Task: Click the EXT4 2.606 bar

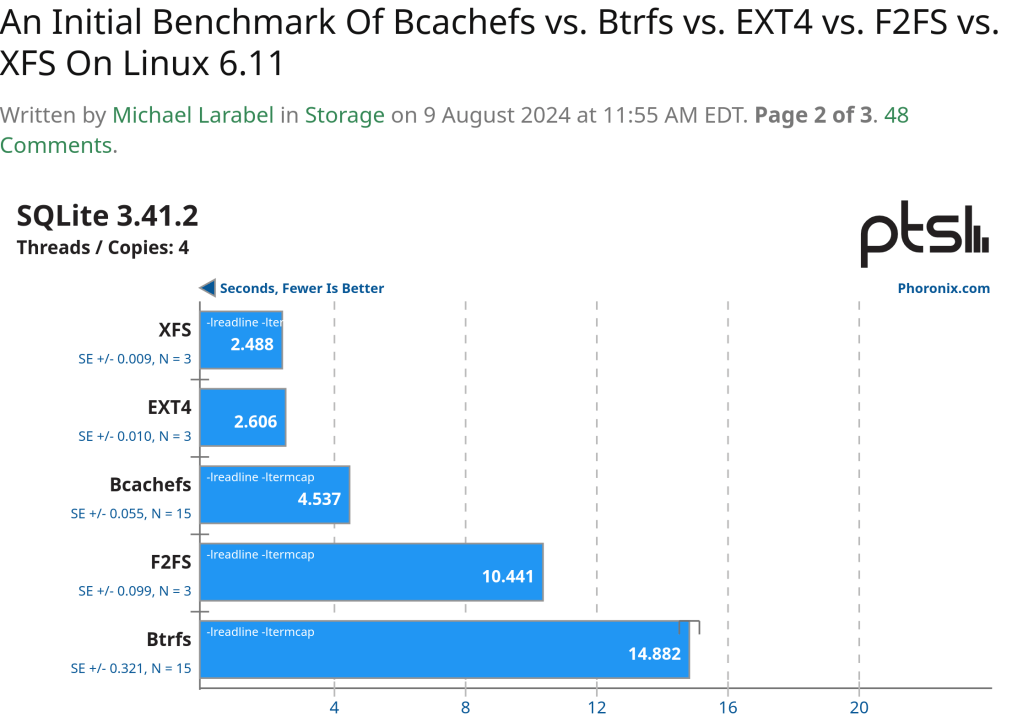Action: pyautogui.click(x=244, y=417)
